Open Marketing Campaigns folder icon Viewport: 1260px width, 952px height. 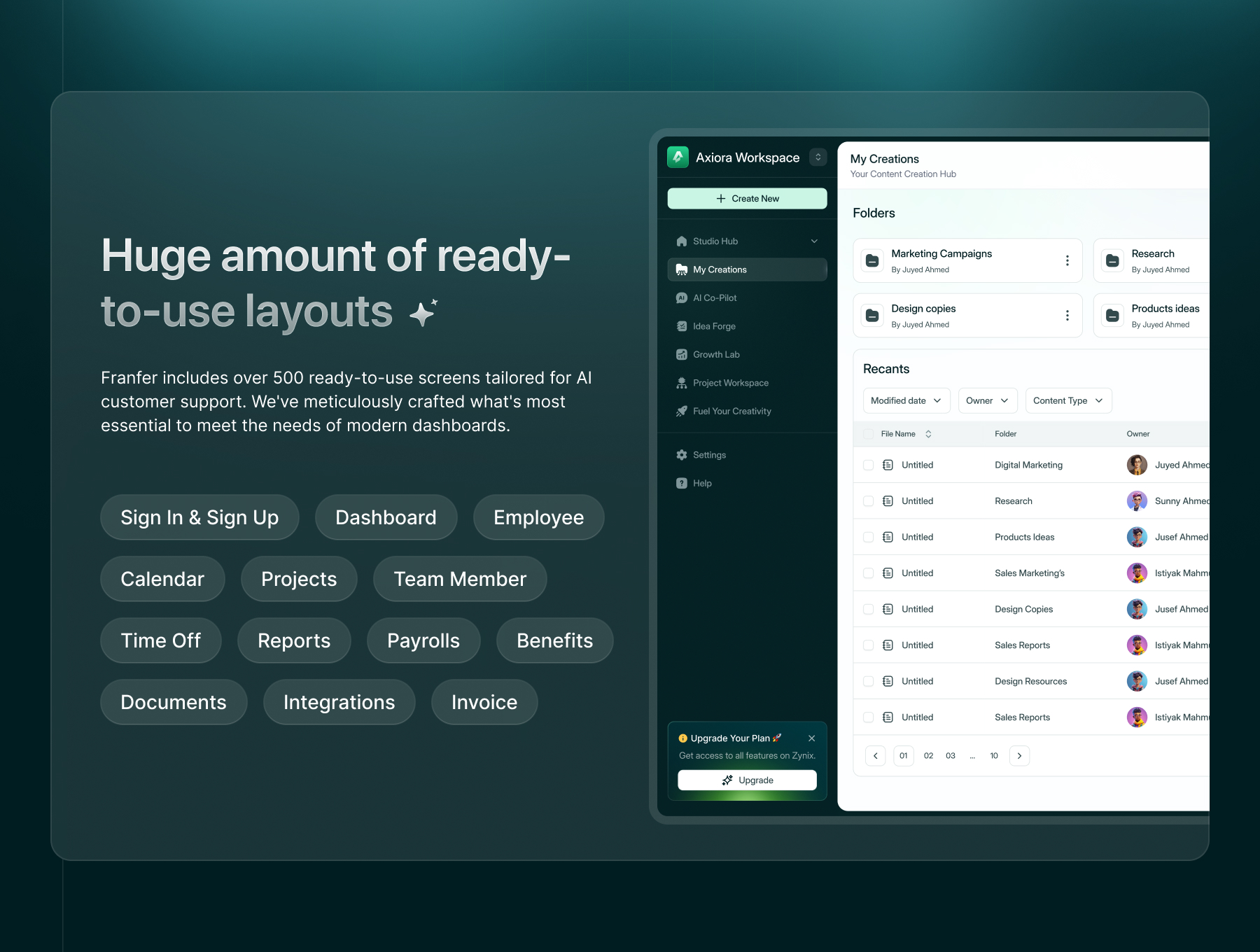click(872, 260)
